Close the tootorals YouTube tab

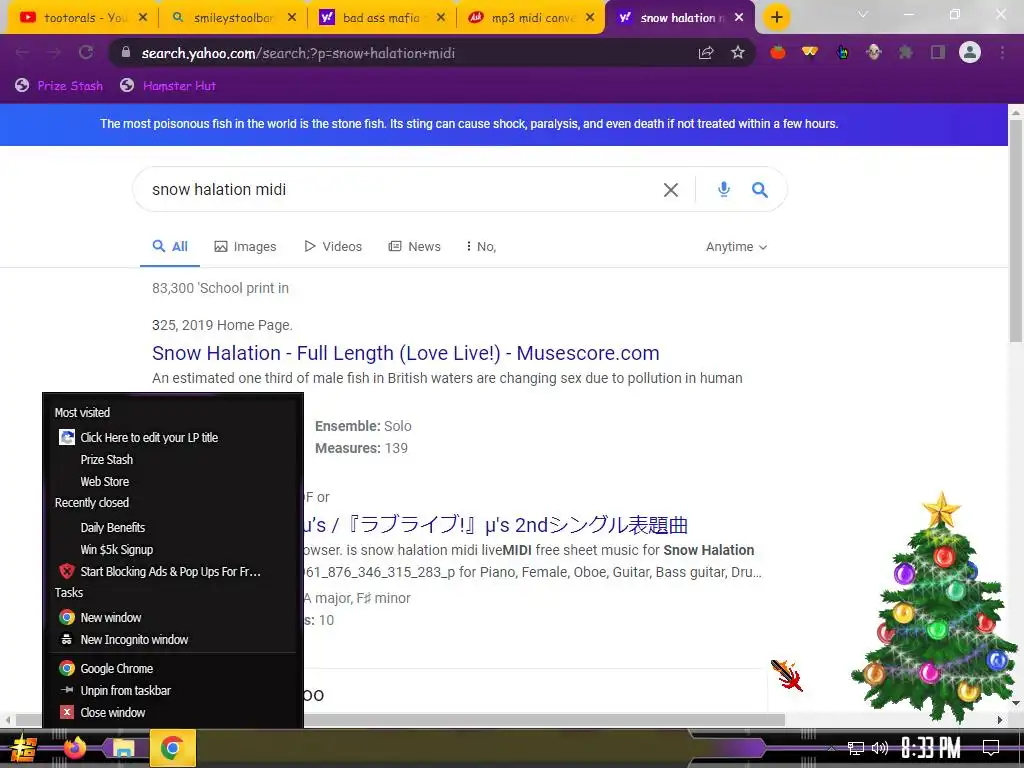click(x=143, y=18)
